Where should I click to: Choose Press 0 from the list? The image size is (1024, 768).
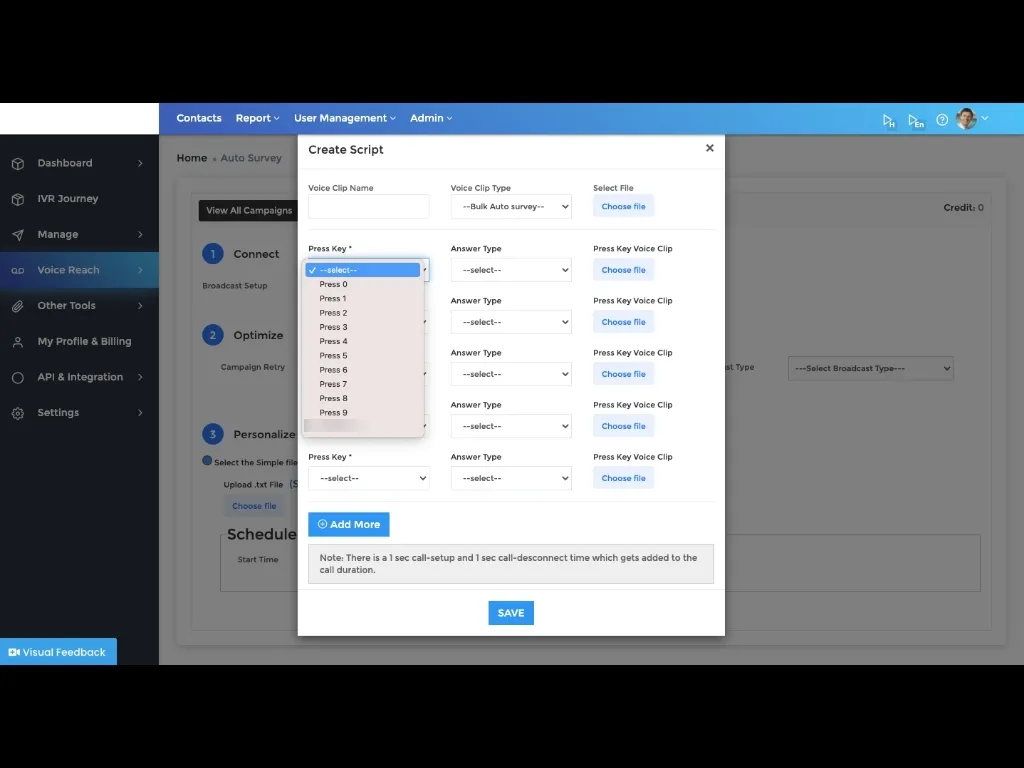pyautogui.click(x=362, y=284)
